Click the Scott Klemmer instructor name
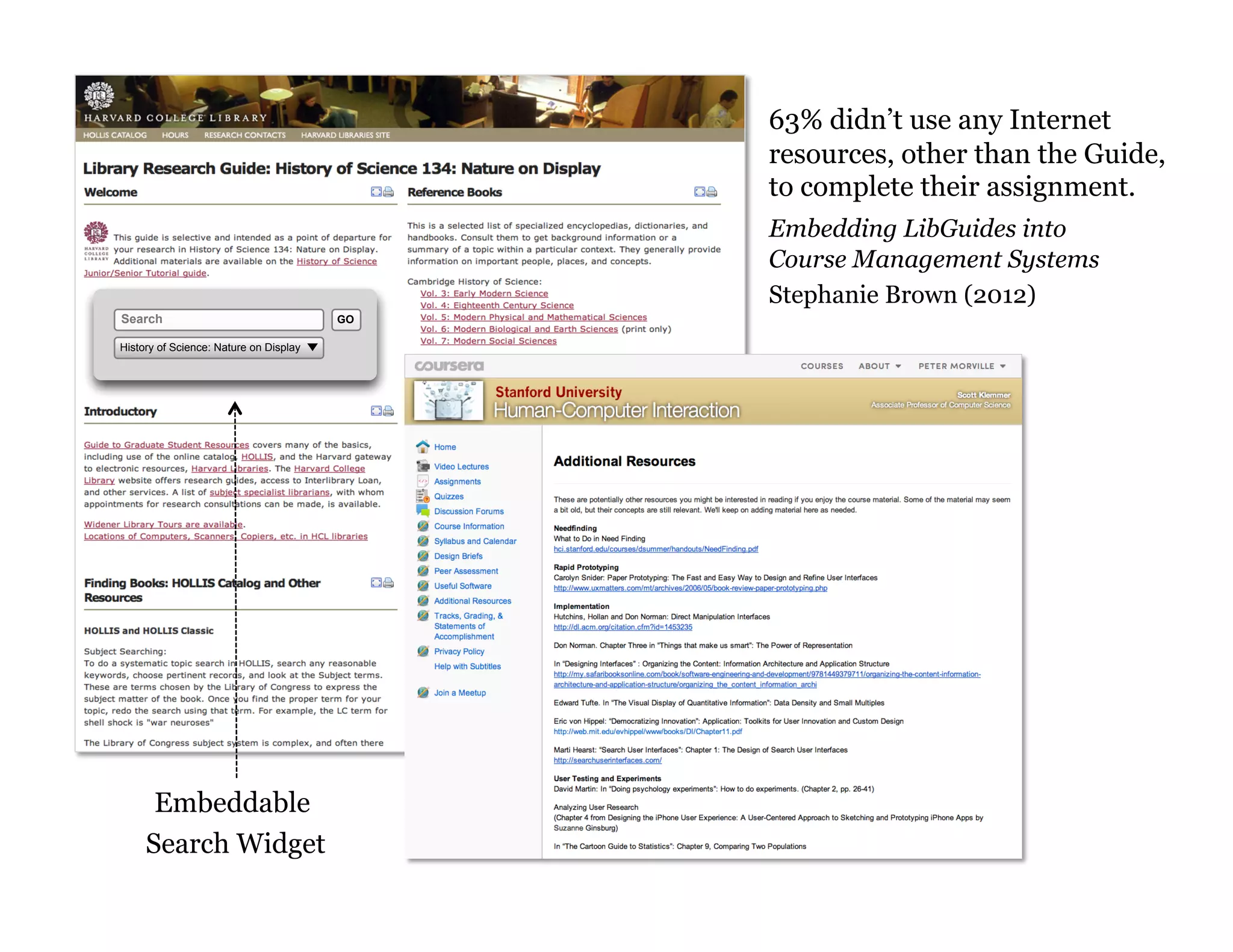This screenshot has height=952, width=1233. click(x=984, y=395)
